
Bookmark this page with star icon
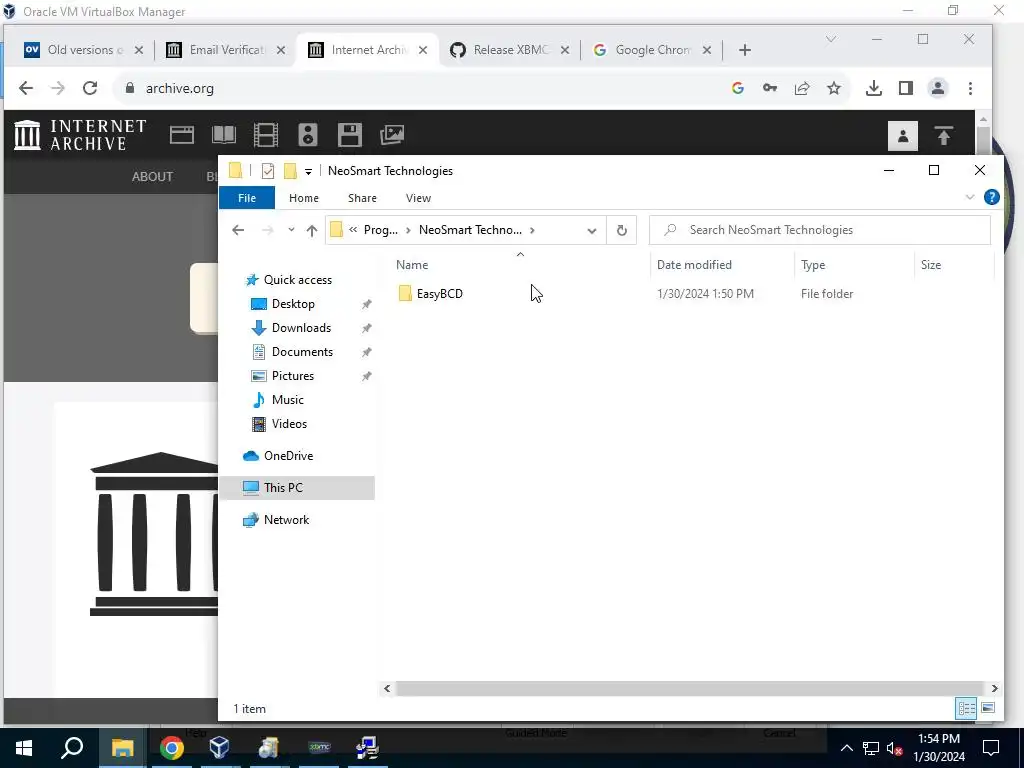(834, 88)
